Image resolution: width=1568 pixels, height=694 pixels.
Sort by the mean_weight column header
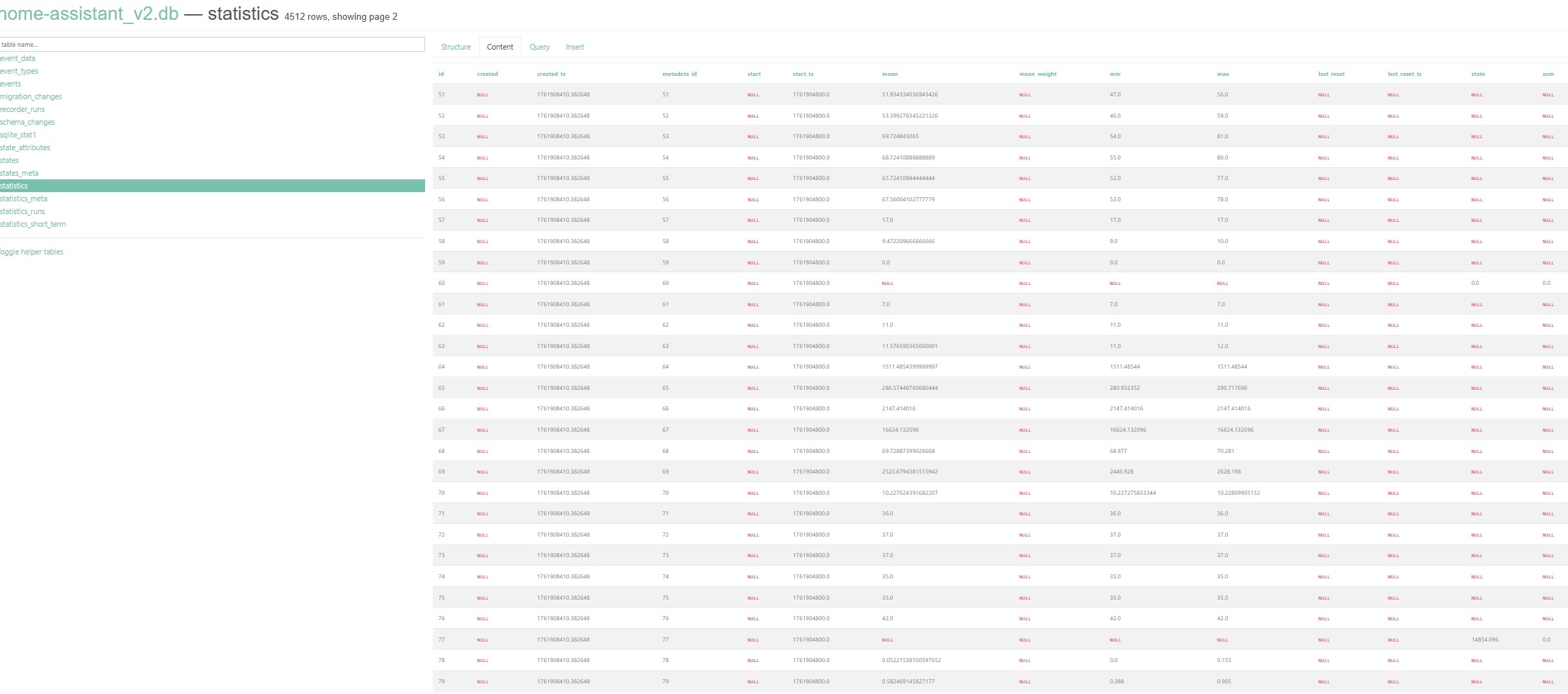1038,74
